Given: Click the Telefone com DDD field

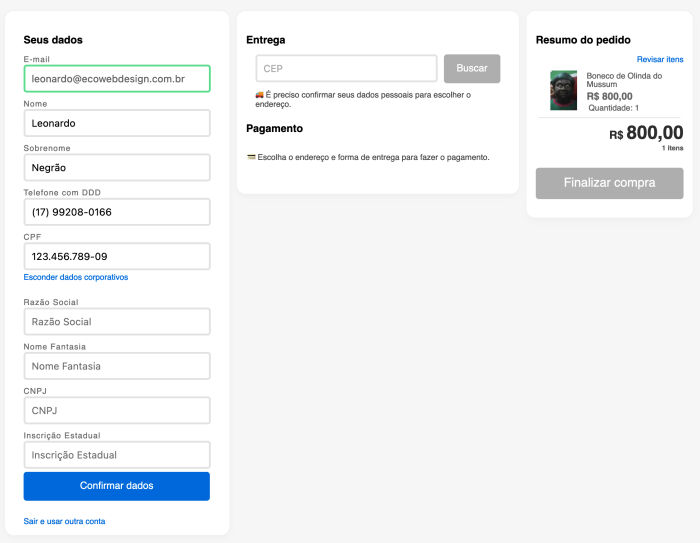Looking at the screenshot, I should 116,212.
